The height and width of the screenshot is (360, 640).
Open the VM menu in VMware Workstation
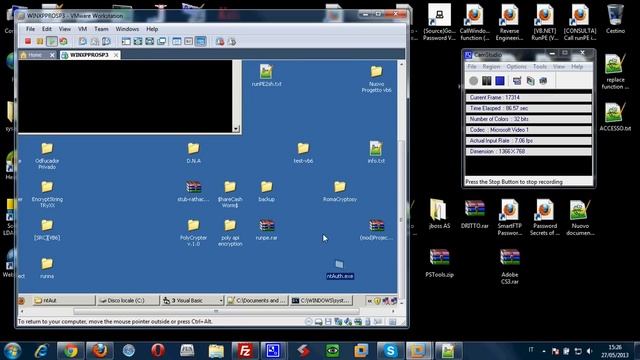coord(82,29)
